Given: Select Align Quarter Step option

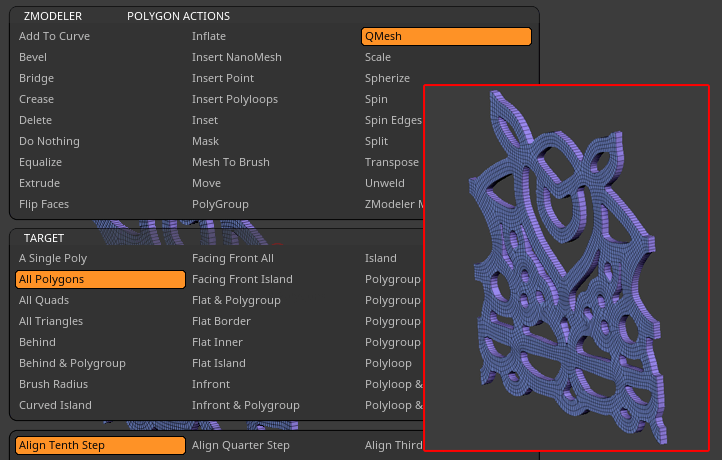Looking at the screenshot, I should tap(241, 445).
